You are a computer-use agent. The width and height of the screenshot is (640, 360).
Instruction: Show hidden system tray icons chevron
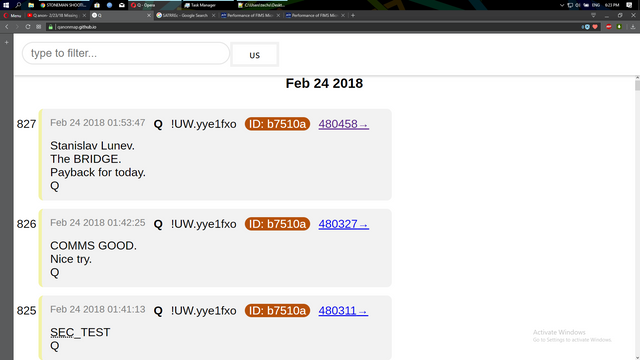[x=562, y=5]
